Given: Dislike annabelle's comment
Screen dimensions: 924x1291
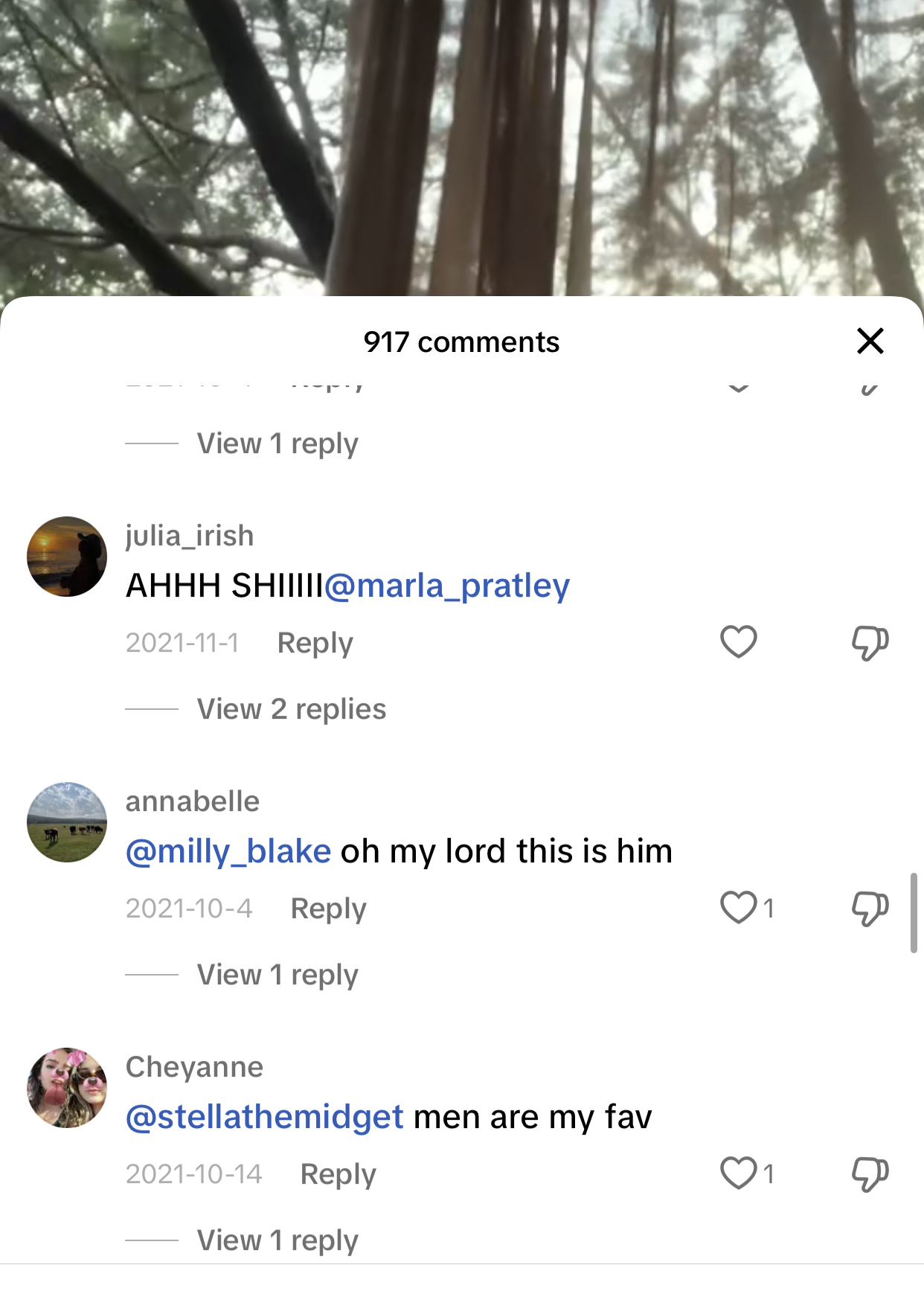Looking at the screenshot, I should point(870,909).
